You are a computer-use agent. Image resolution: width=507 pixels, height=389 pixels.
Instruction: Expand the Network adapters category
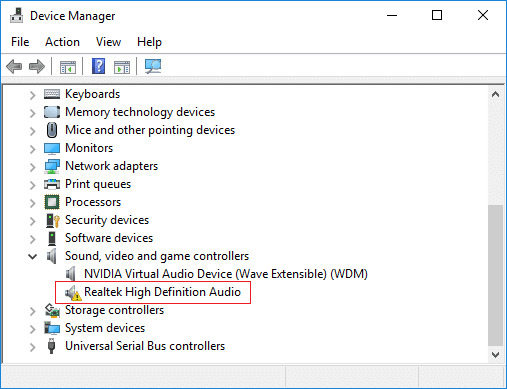tap(32, 166)
